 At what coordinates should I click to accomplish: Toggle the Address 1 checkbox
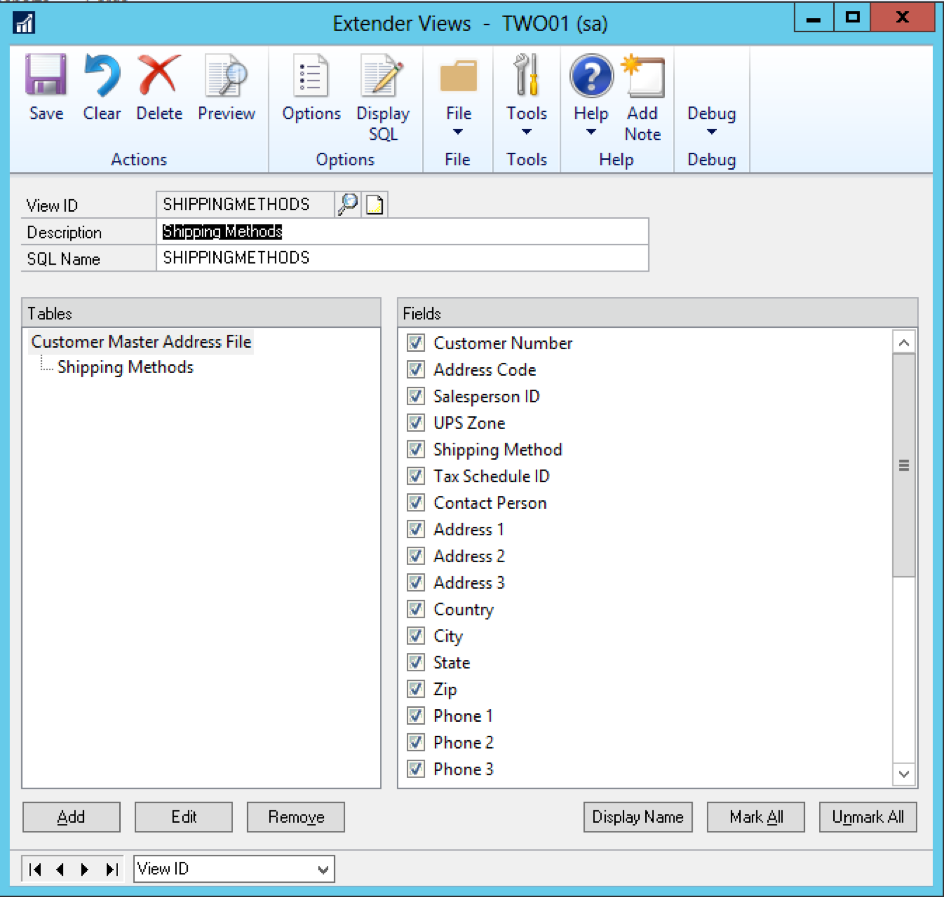coord(415,529)
